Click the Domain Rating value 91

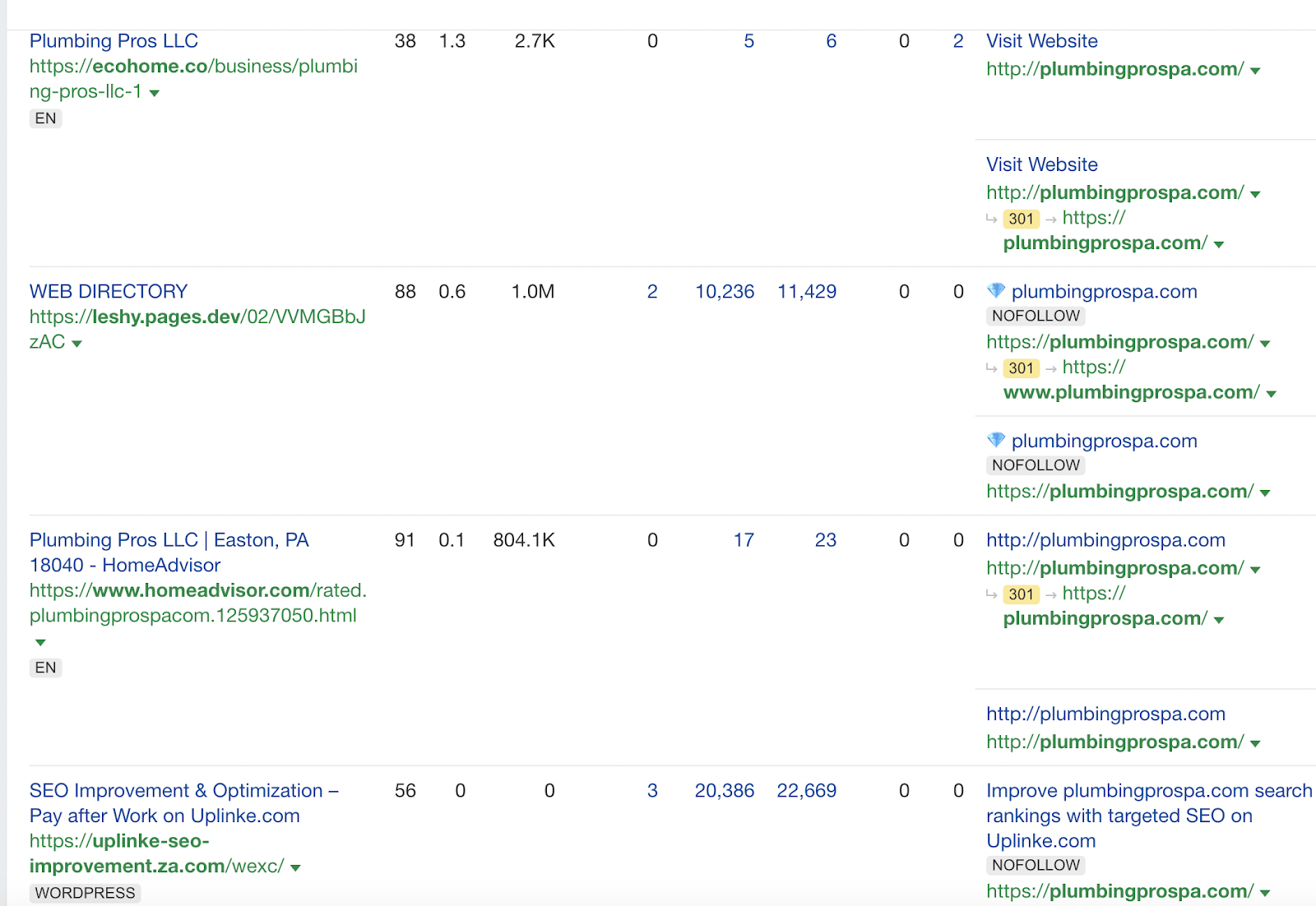pos(405,540)
